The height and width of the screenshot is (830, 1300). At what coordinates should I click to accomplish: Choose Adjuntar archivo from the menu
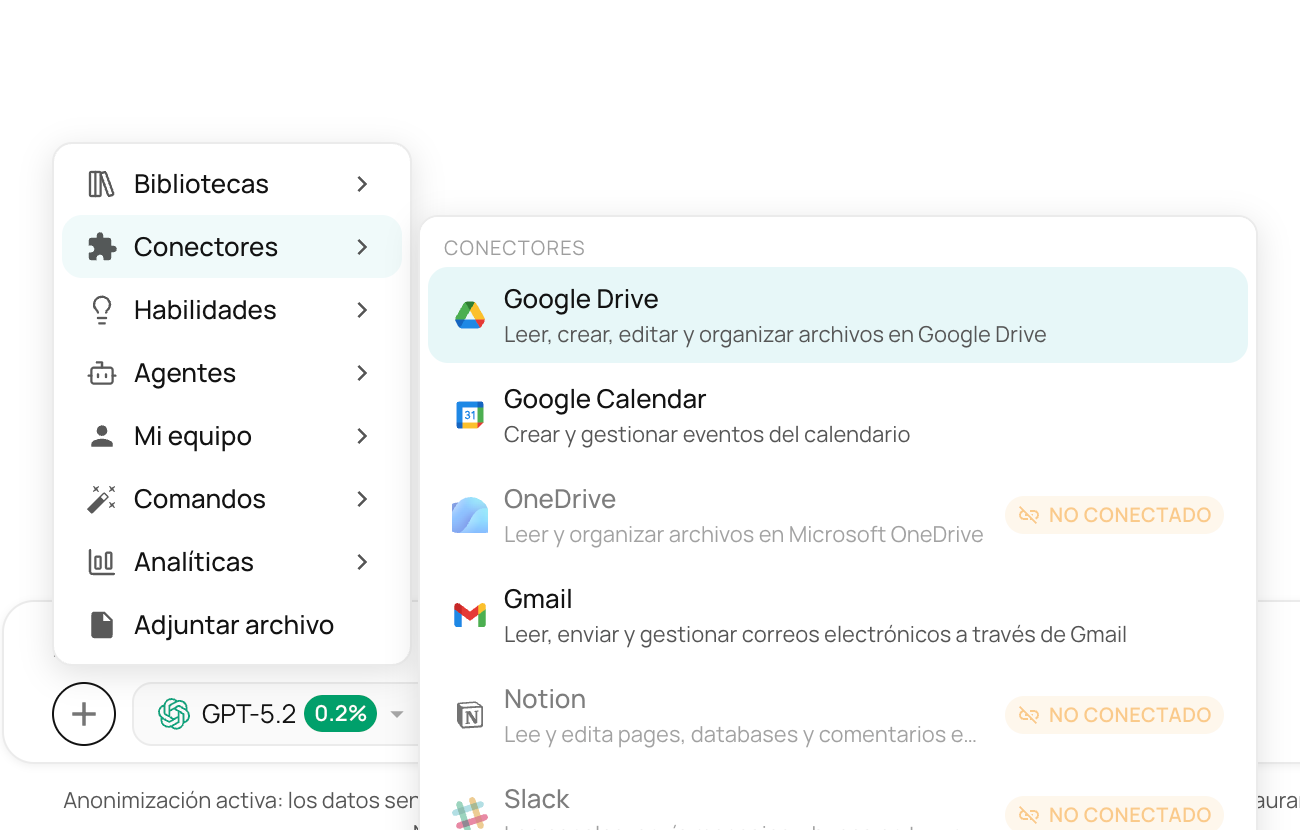point(232,625)
